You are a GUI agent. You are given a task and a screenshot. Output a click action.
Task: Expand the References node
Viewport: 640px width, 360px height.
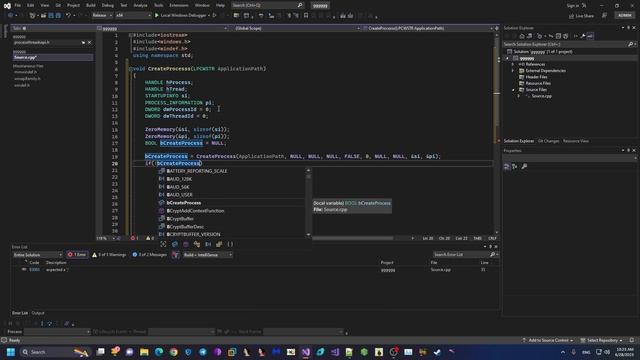coord(513,64)
